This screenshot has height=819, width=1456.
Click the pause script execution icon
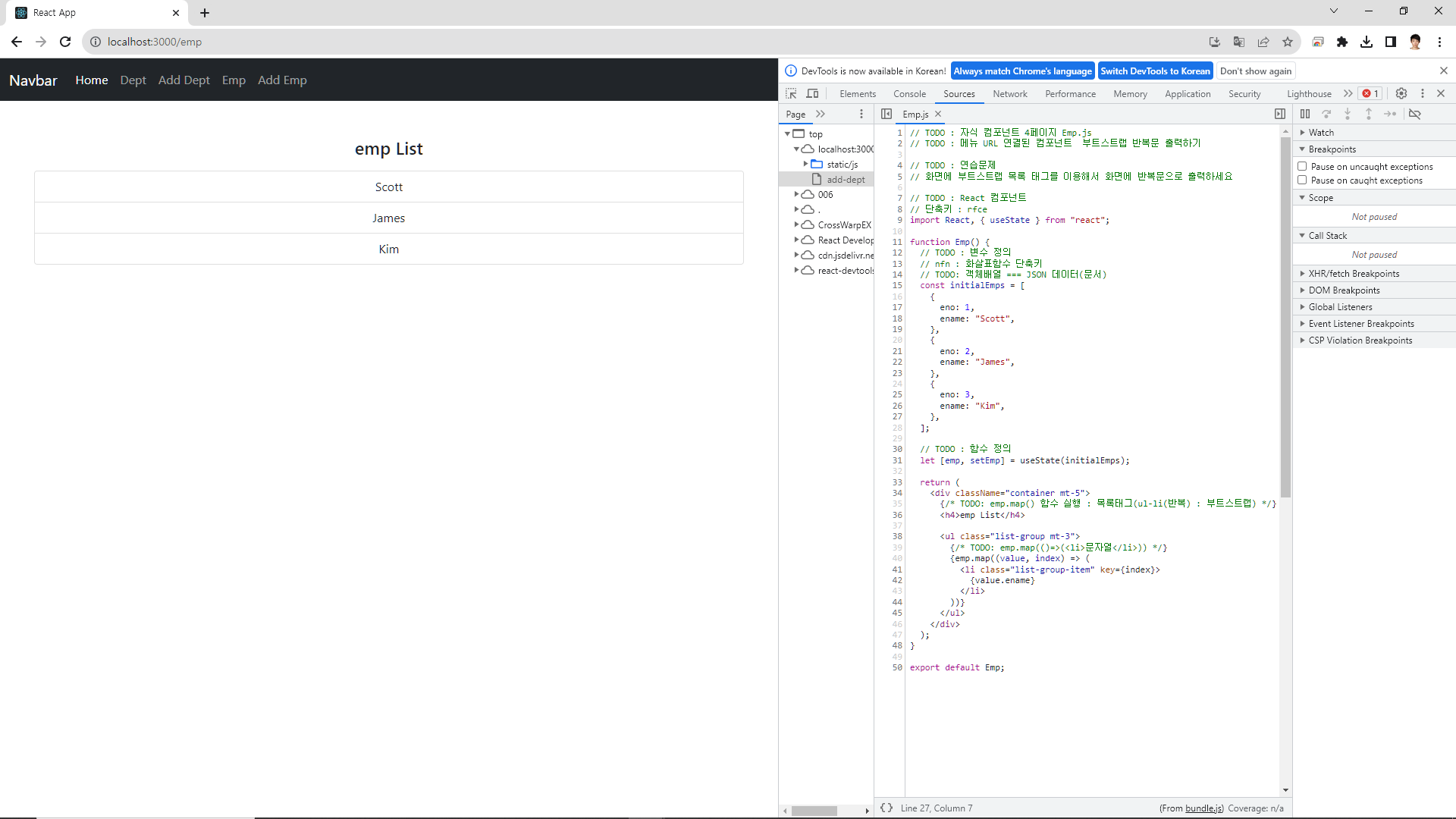tap(1305, 114)
